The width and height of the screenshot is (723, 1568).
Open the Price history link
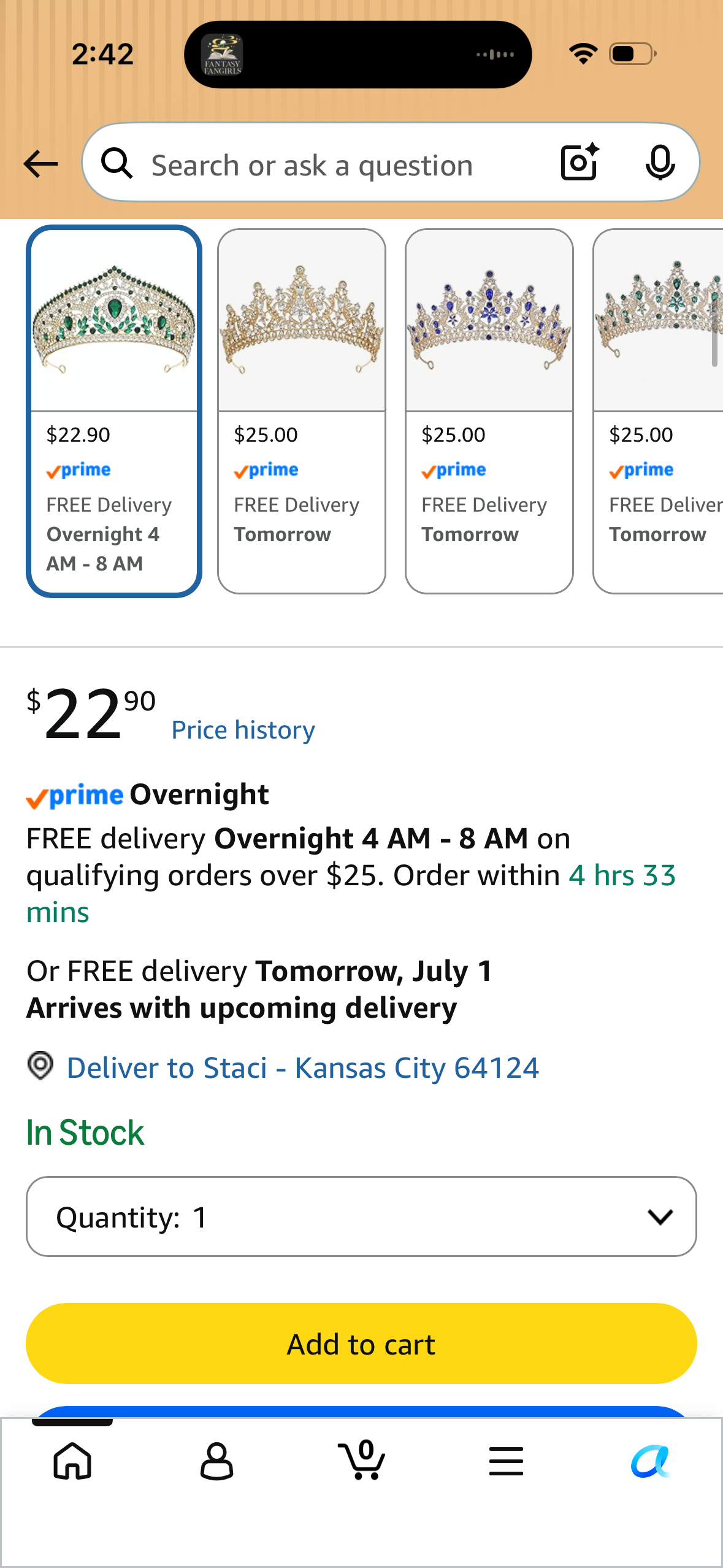coord(243,730)
